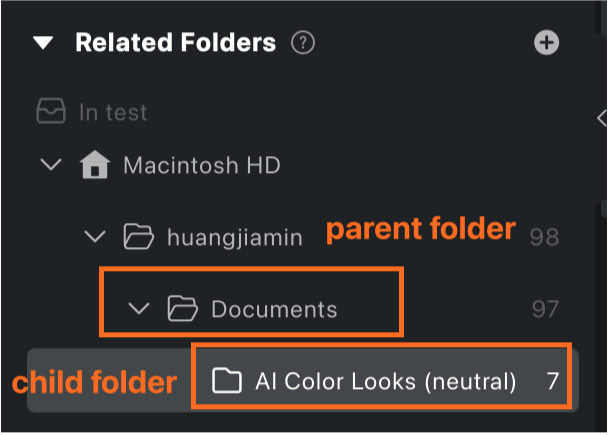
Task: Collapse the Macintosh HD chevron
Action: tap(51, 164)
